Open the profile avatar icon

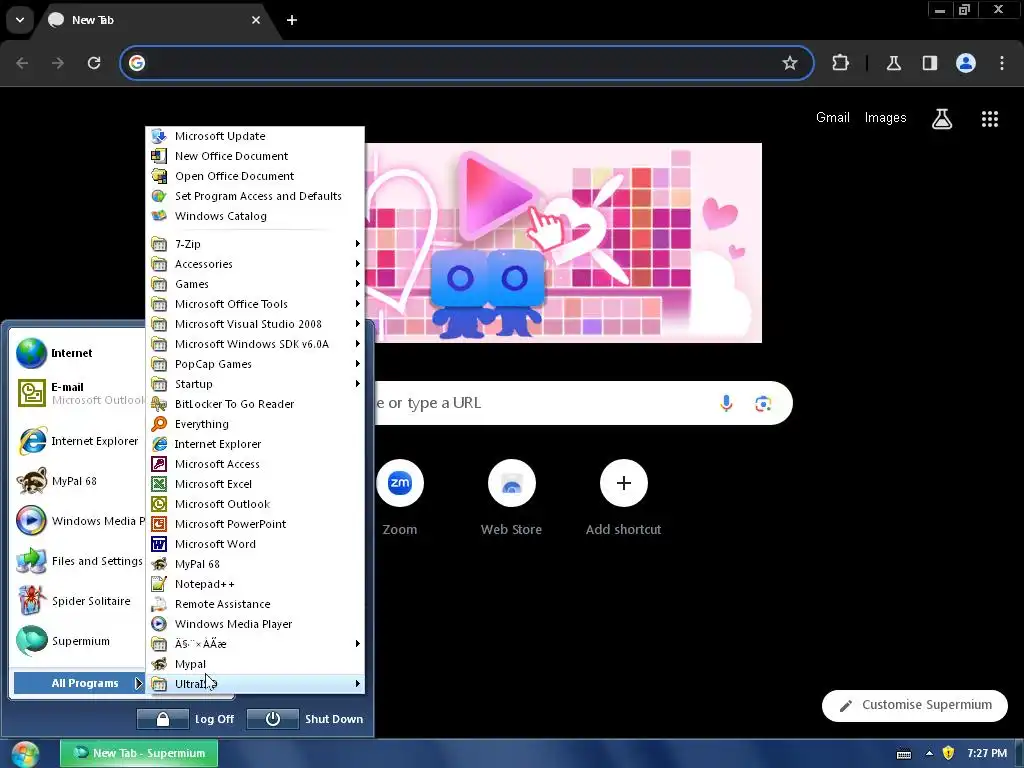966,63
